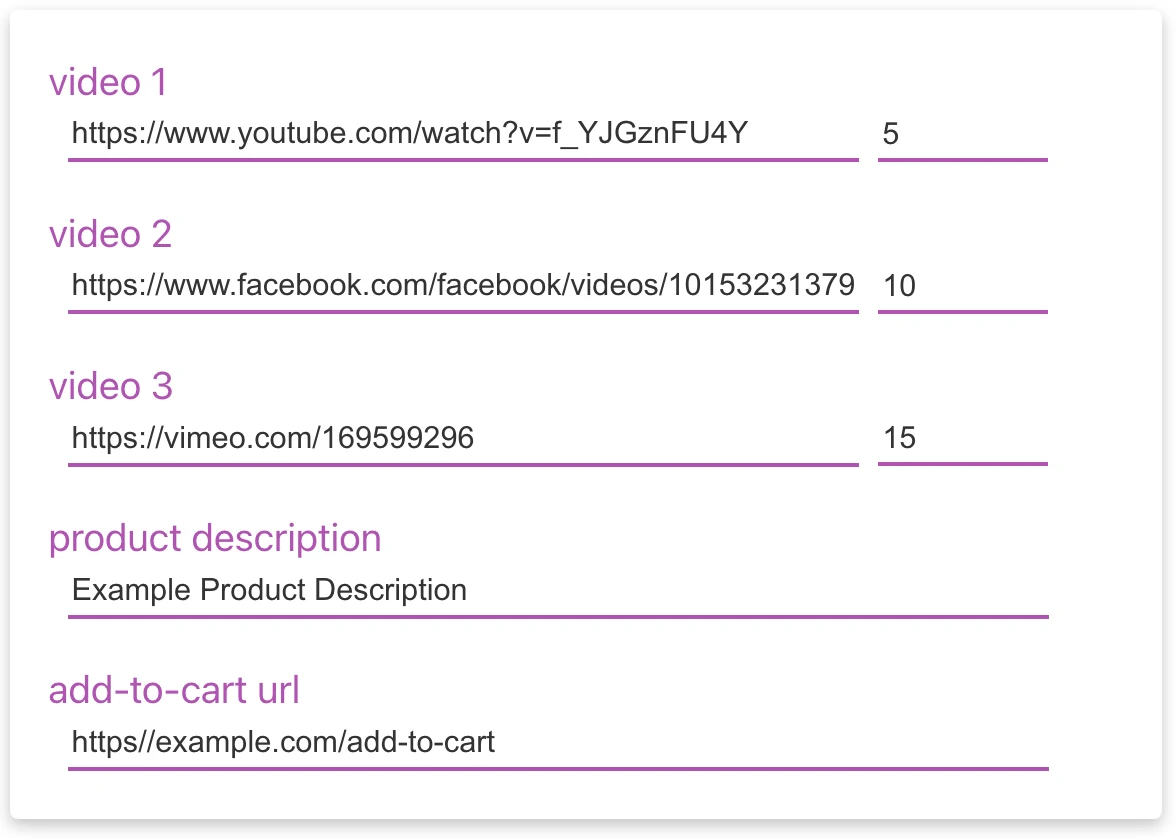Click the video 3 field showing 15

961,438
